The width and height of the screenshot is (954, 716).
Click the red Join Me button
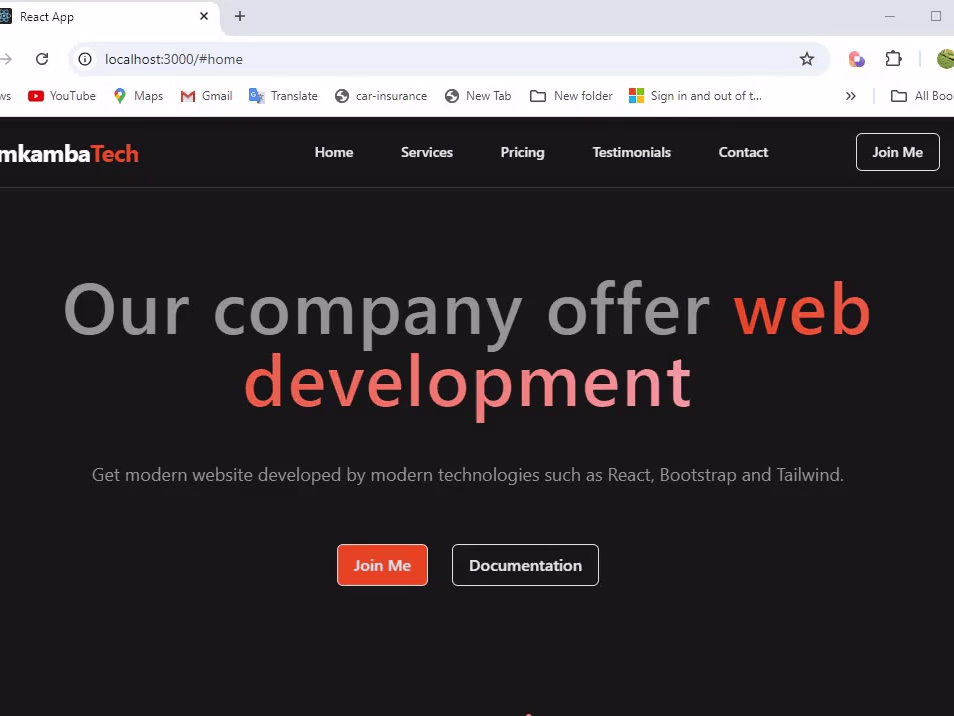click(382, 565)
